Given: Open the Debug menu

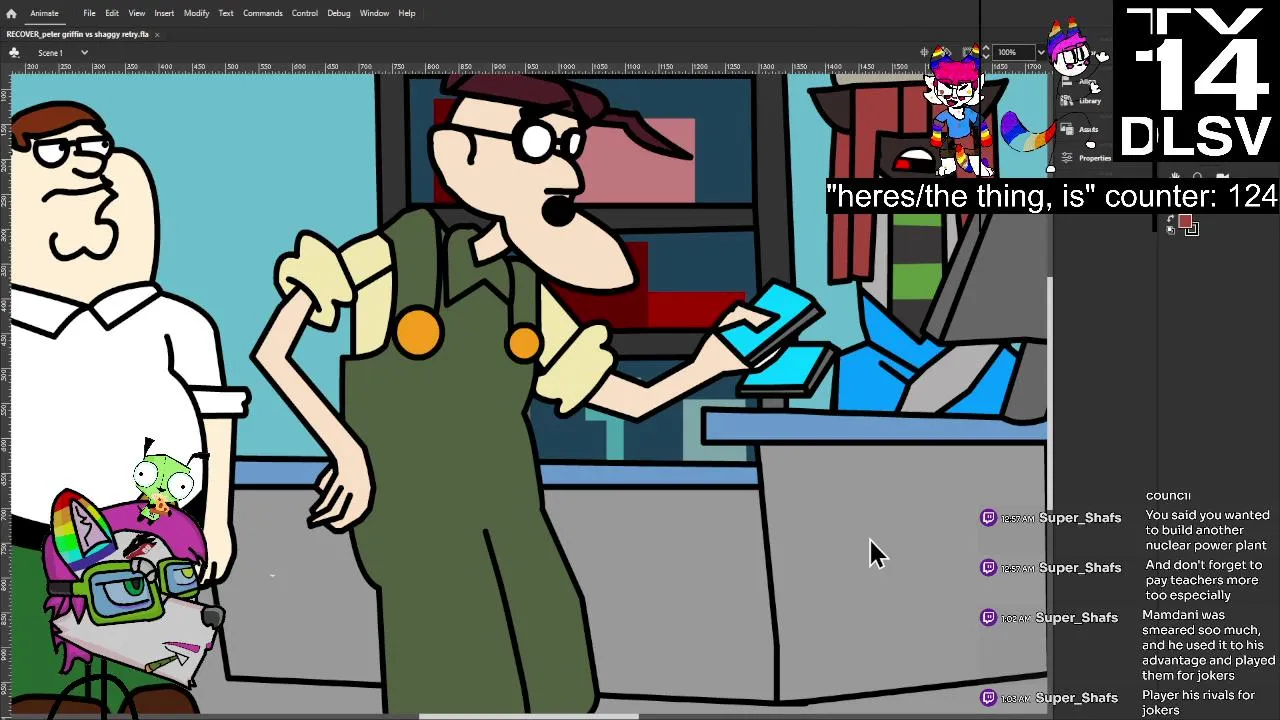Looking at the screenshot, I should [339, 13].
